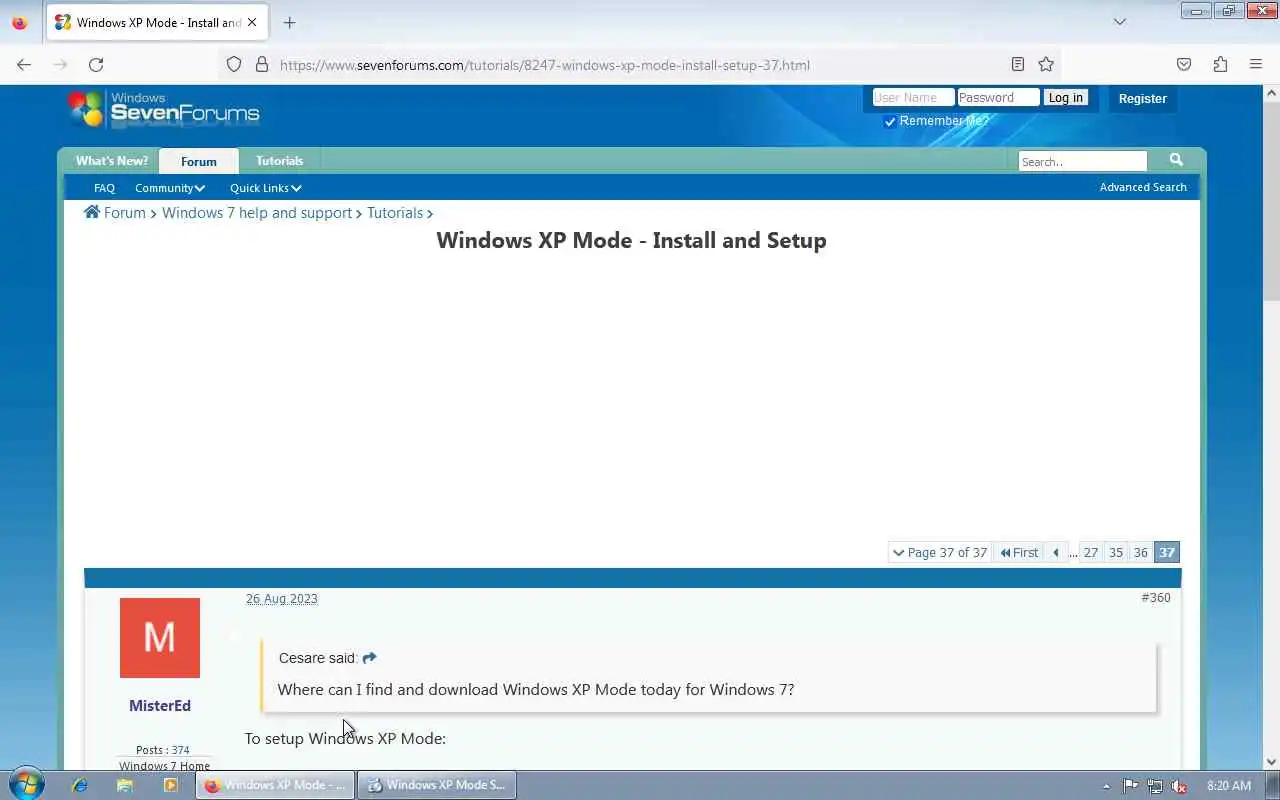The width and height of the screenshot is (1280, 800).
Task: Select the Firefox Windows XP Mode taskbar button
Action: pos(275,785)
